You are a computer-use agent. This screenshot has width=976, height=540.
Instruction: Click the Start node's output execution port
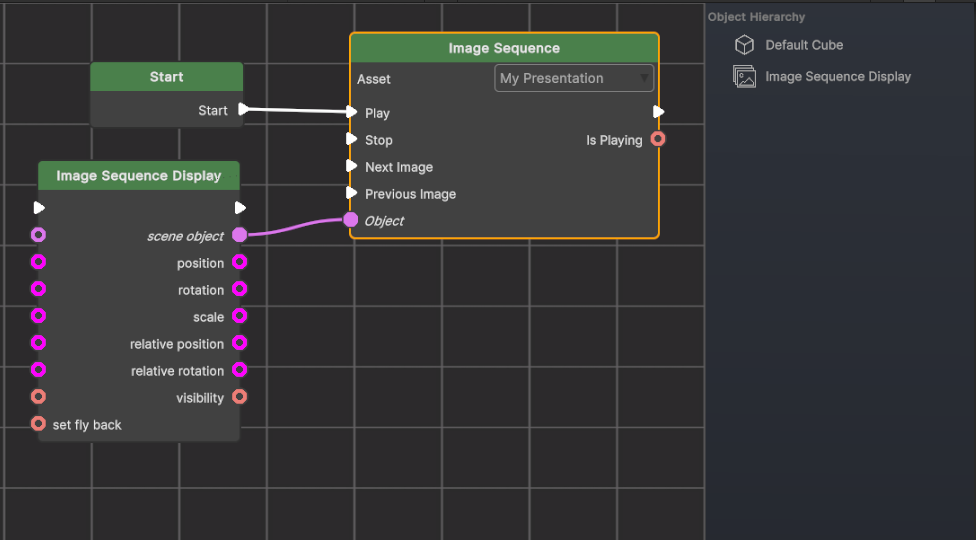243,109
